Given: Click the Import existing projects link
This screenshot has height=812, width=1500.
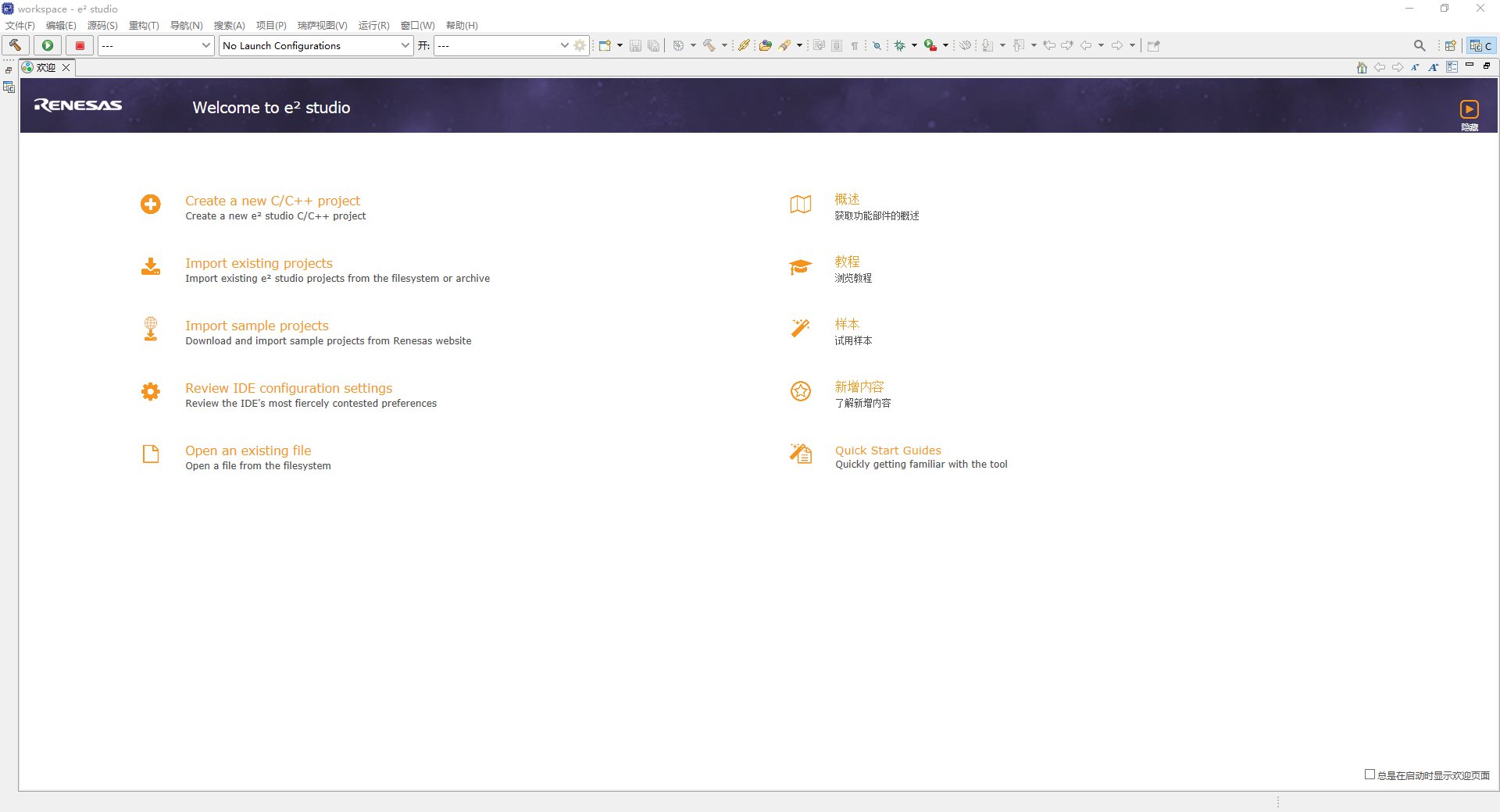Looking at the screenshot, I should tap(259, 263).
